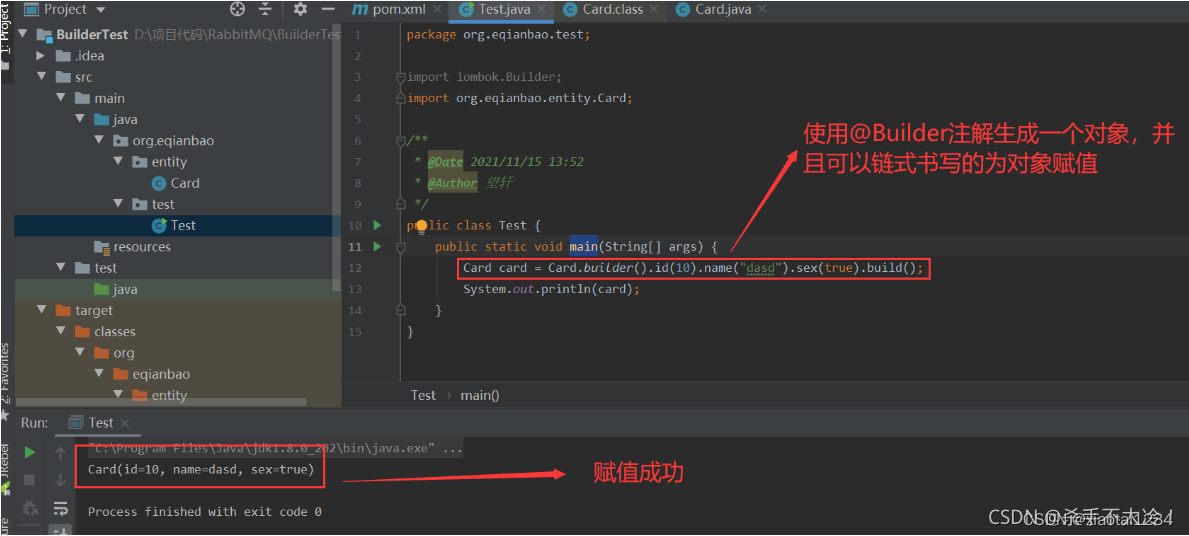Screen dimensions: 1189x536
Task: Collapse the org folder under classes
Action: (80, 353)
